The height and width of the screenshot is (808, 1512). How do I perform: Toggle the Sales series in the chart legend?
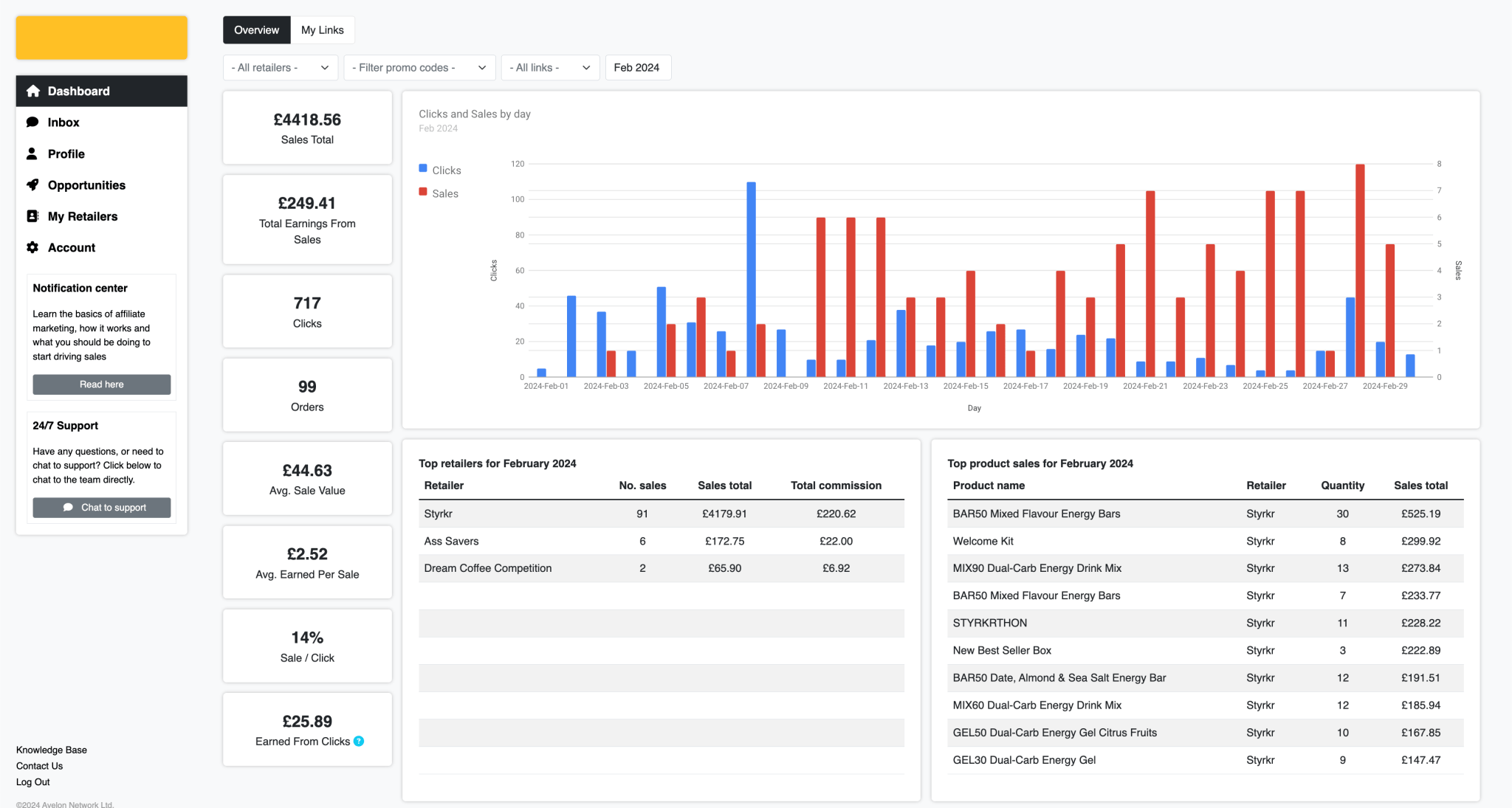[x=444, y=193]
